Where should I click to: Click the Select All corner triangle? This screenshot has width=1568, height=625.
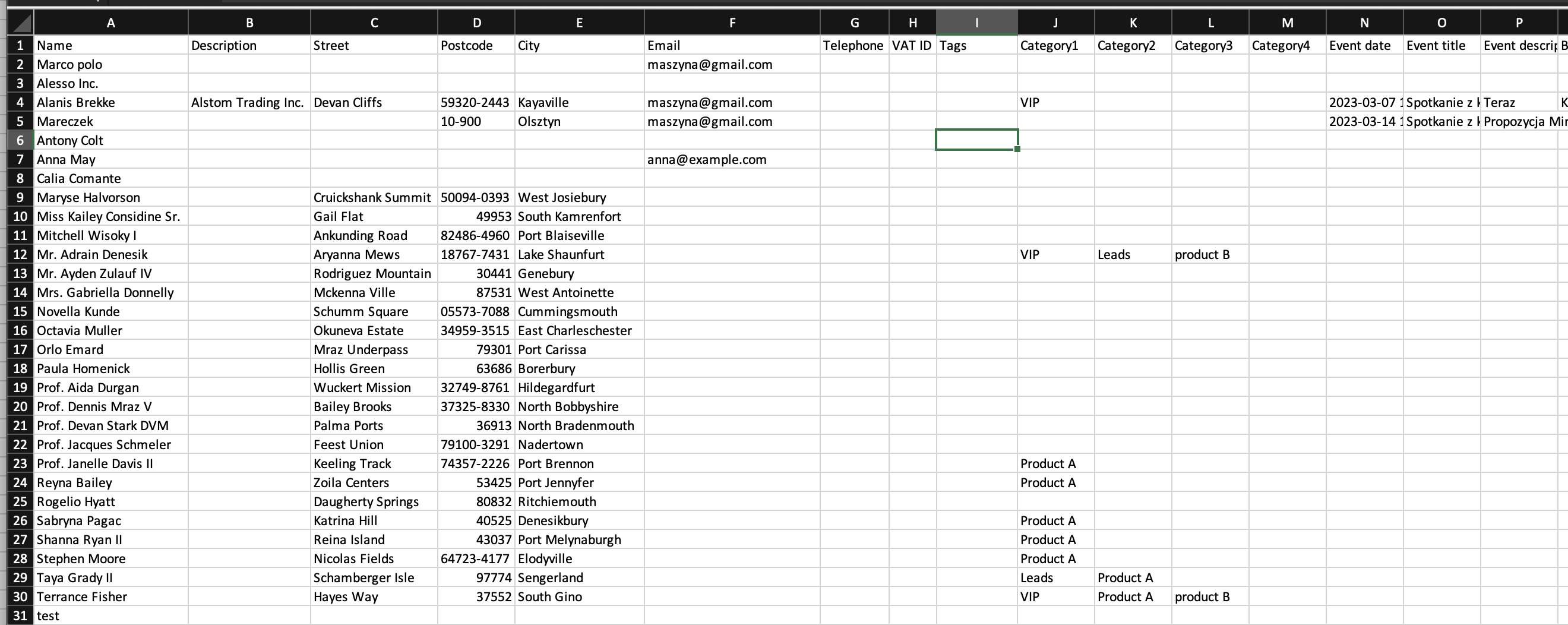coord(22,23)
